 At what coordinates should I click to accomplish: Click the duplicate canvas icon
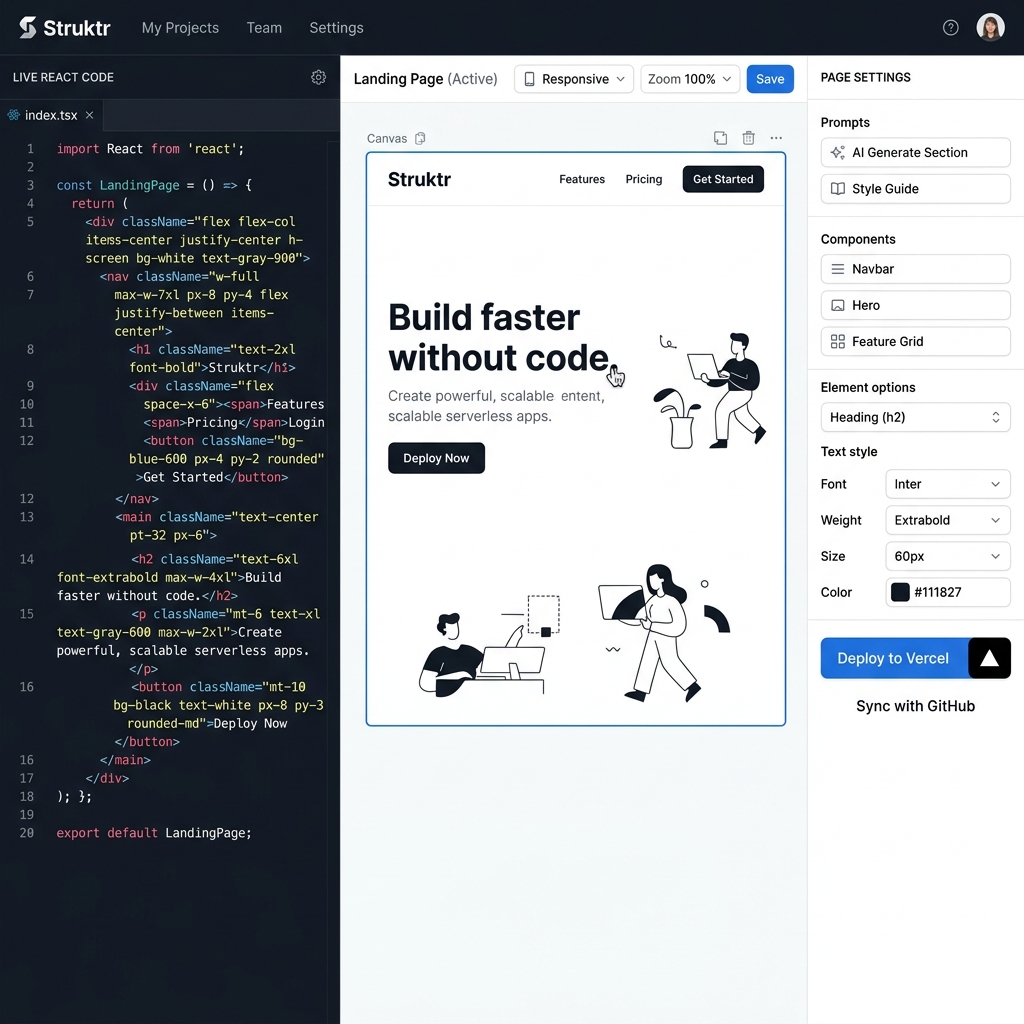720,138
